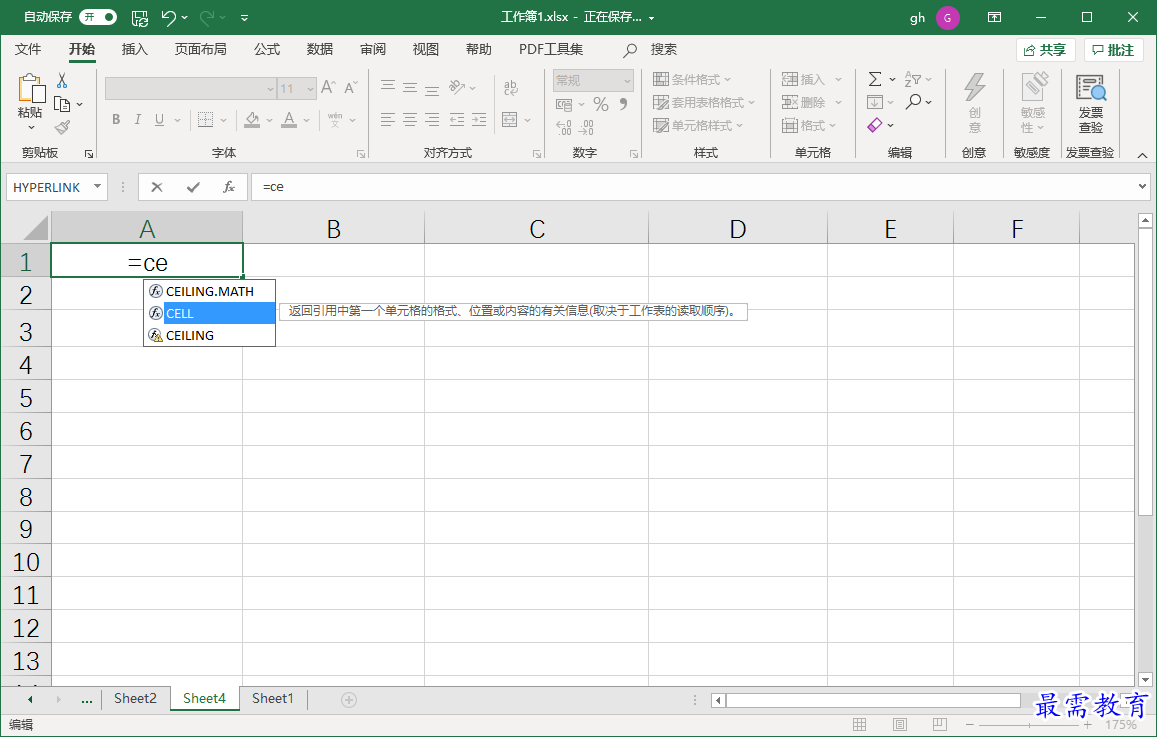This screenshot has width=1157, height=737.
Task: Click the 共享 share button
Action: (x=1046, y=50)
